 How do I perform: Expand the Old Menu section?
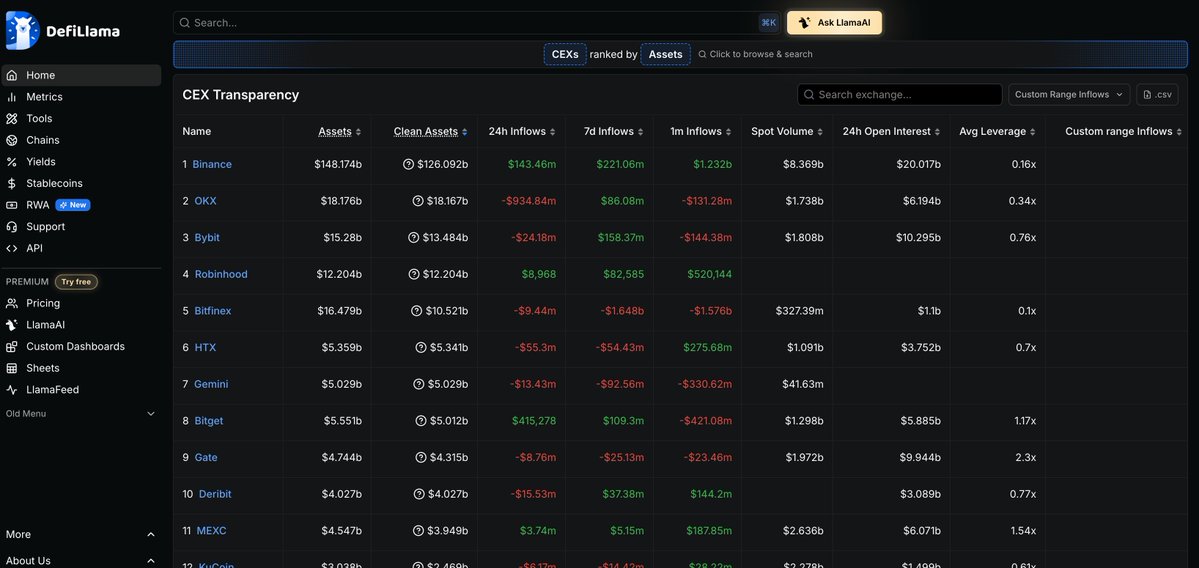(151, 414)
